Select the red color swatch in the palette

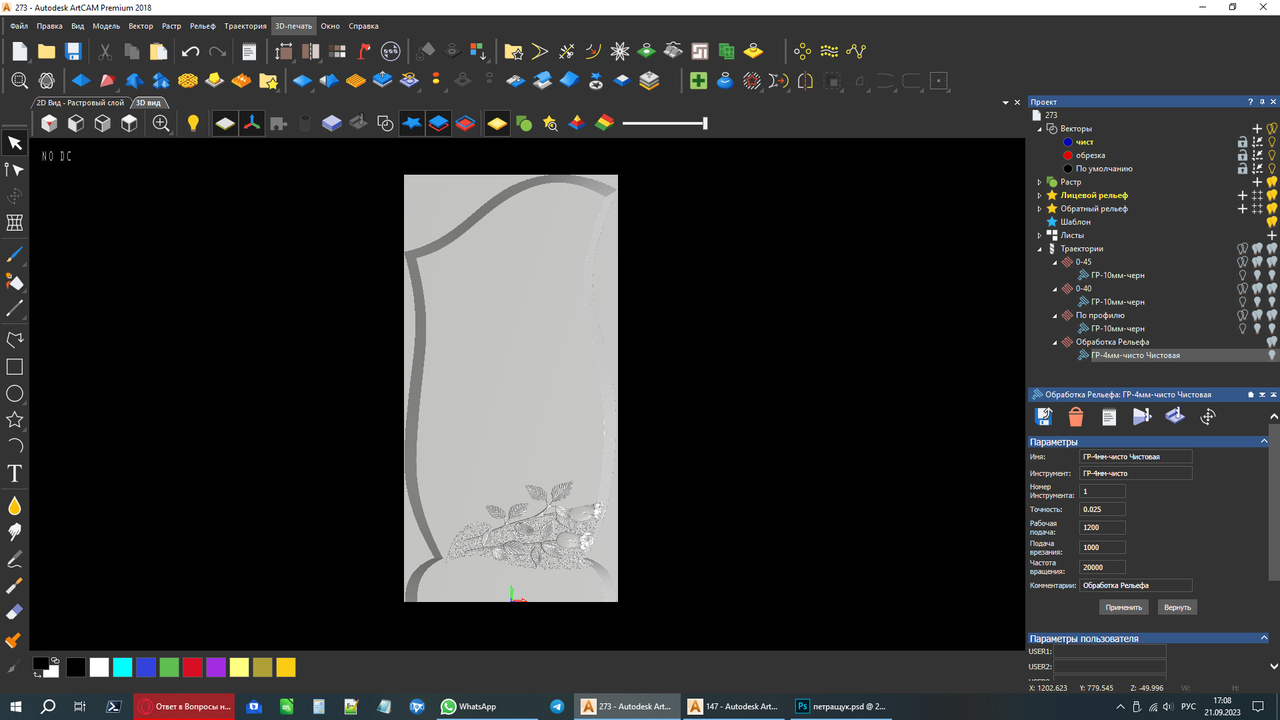click(192, 667)
